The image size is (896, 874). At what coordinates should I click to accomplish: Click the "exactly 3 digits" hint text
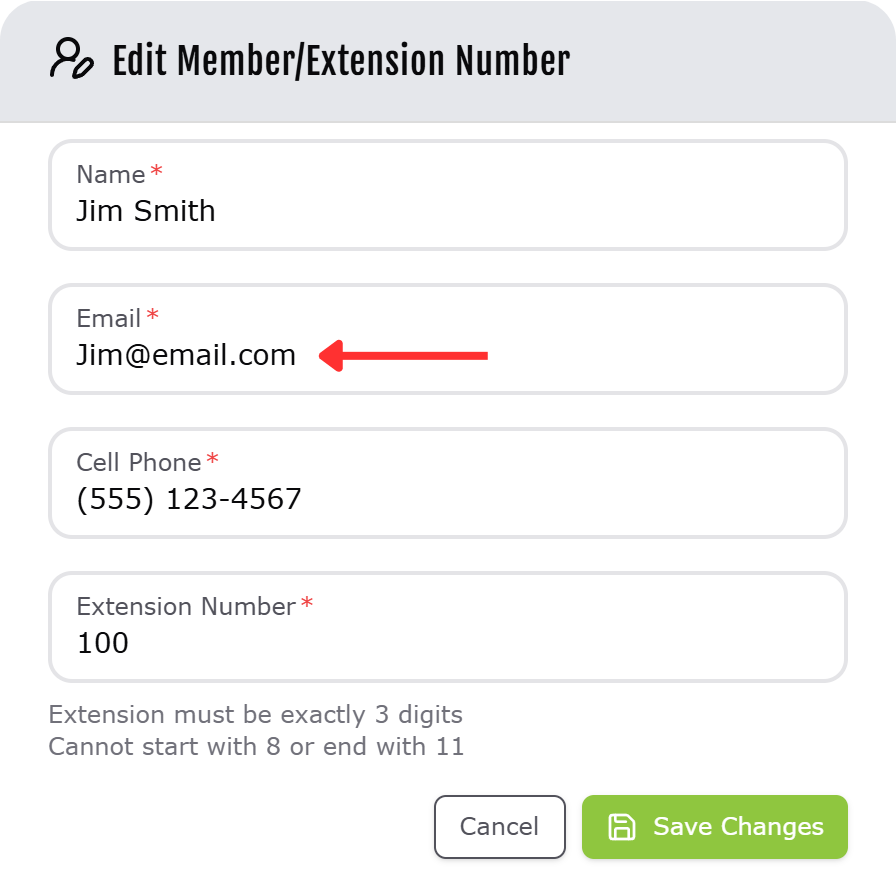click(x=255, y=715)
